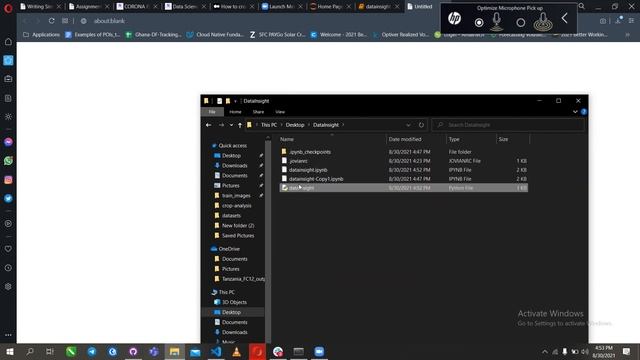The image size is (640, 360).
Task: Click the HP logo in microphone panel
Action: (x=454, y=18)
